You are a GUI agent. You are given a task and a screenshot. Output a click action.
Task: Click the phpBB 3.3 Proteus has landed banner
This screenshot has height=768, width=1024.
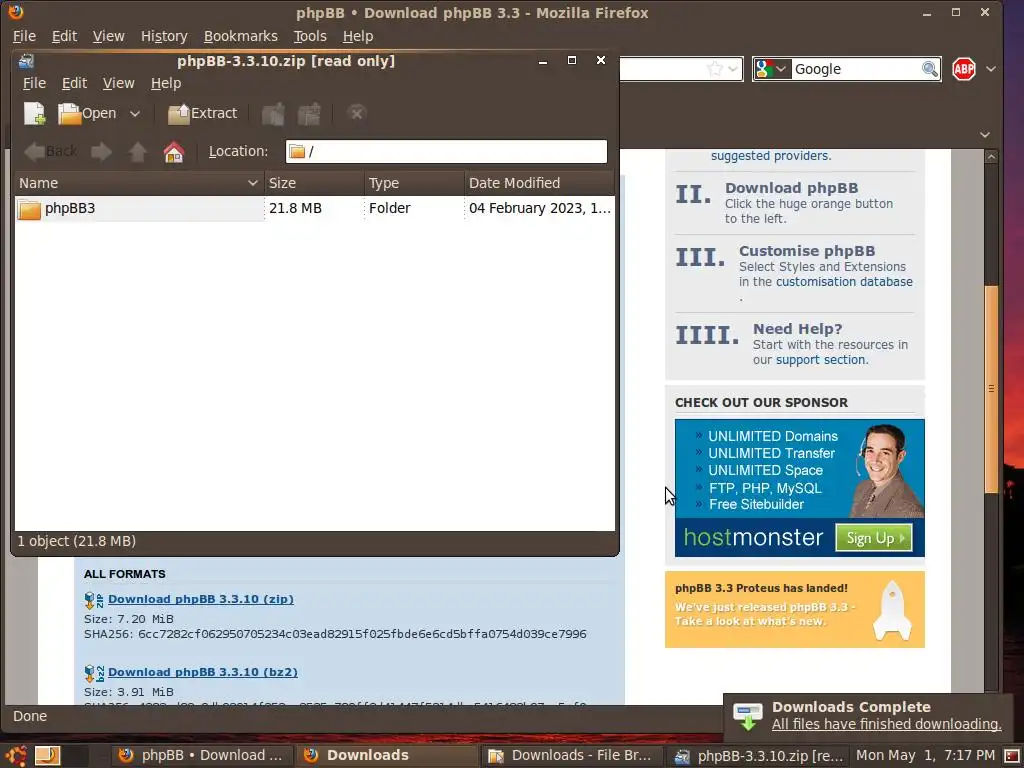pyautogui.click(x=794, y=609)
